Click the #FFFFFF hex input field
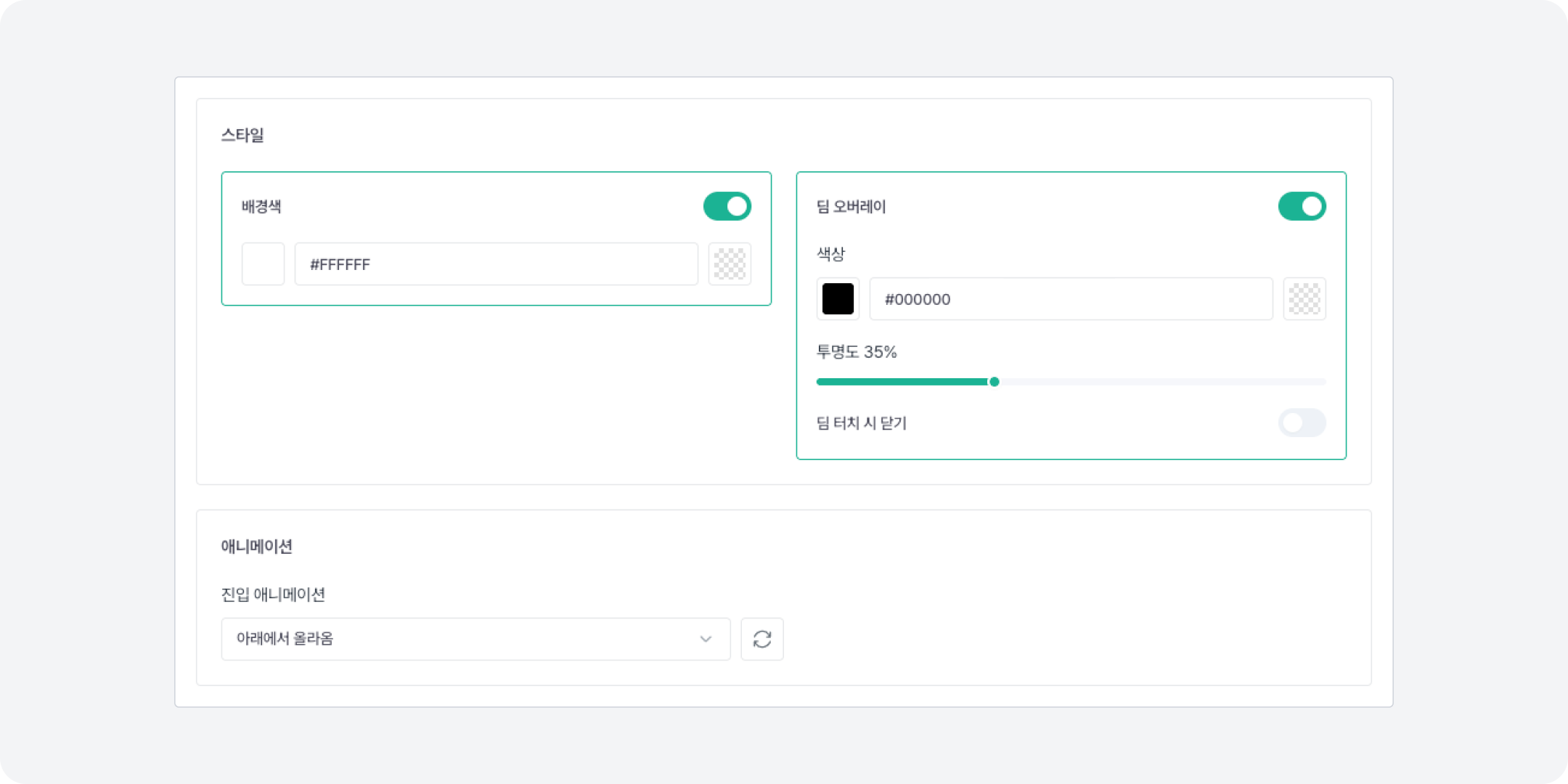 (497, 264)
